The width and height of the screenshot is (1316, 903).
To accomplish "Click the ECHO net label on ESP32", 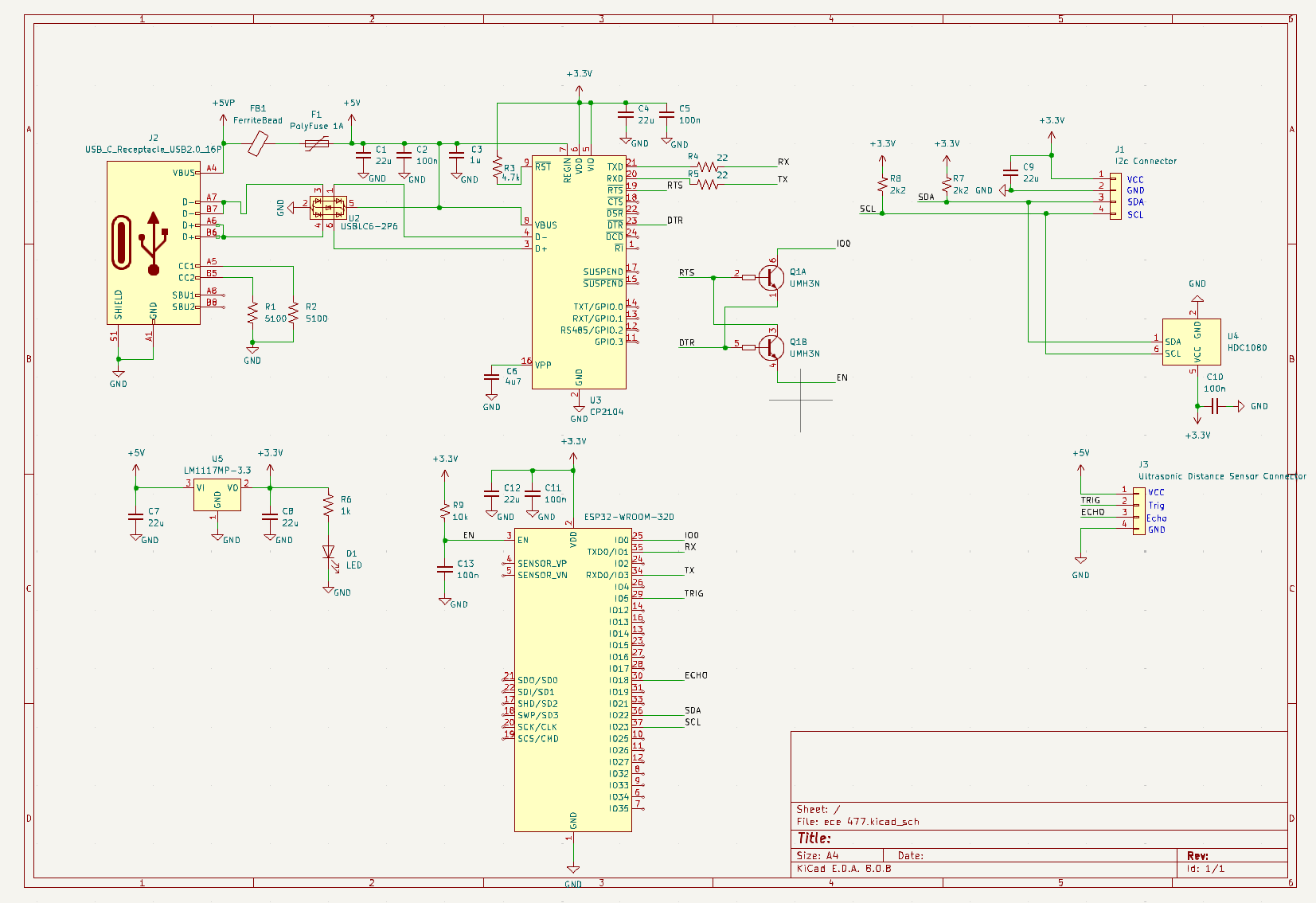I will click(x=696, y=675).
